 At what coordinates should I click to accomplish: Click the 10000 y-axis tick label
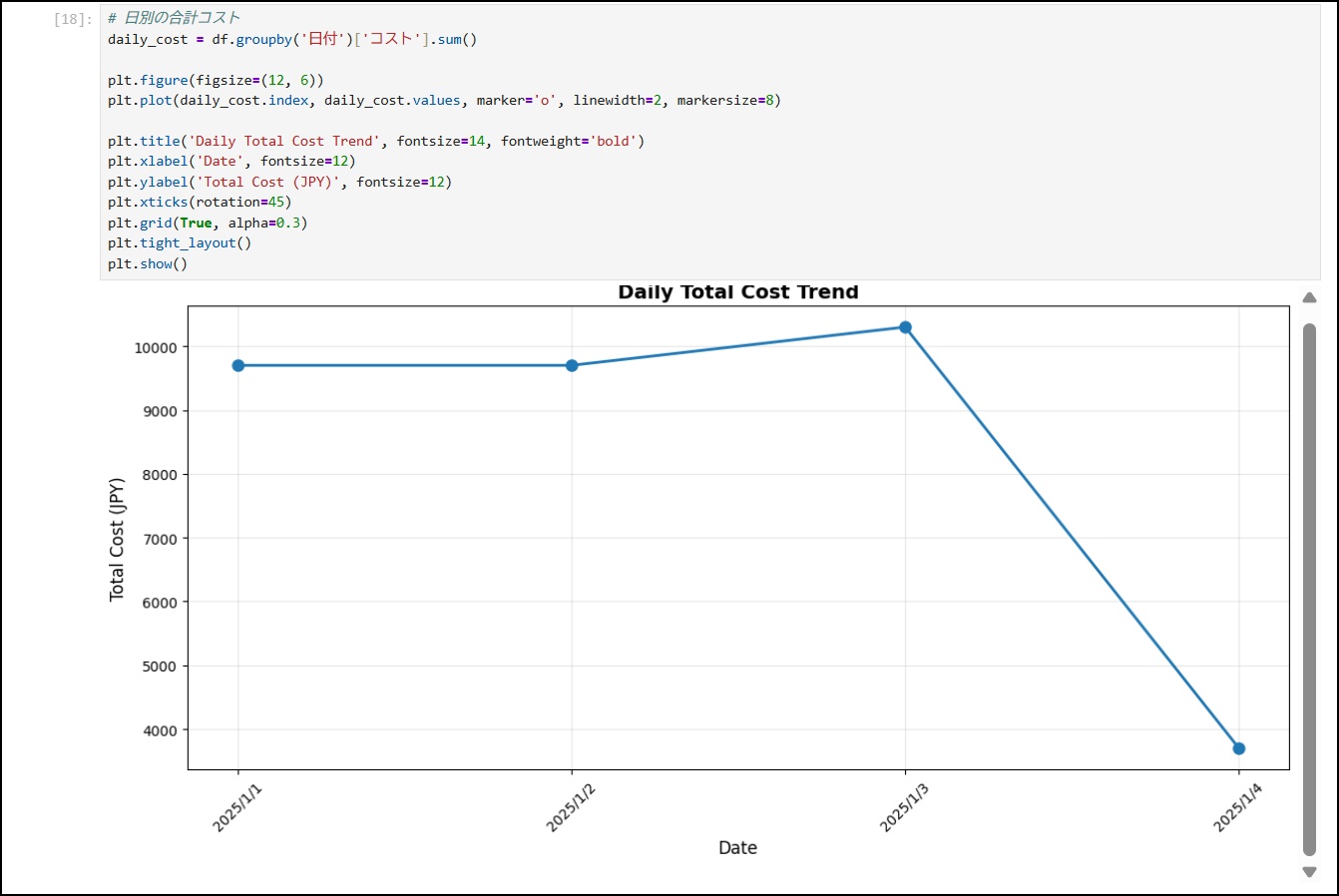[x=155, y=347]
